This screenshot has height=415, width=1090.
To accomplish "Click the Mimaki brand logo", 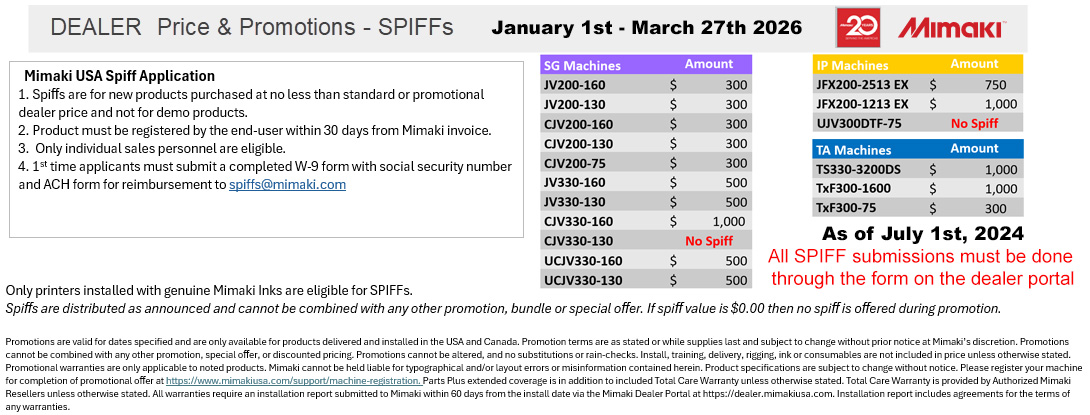I will pyautogui.click(x=948, y=27).
